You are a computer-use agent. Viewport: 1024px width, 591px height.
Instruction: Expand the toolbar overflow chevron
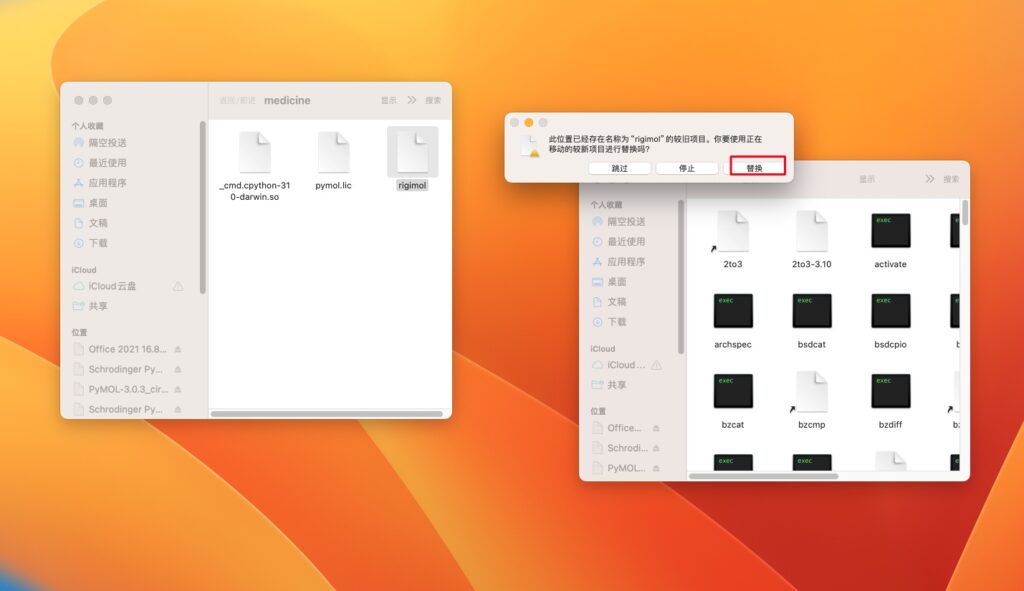(x=412, y=99)
